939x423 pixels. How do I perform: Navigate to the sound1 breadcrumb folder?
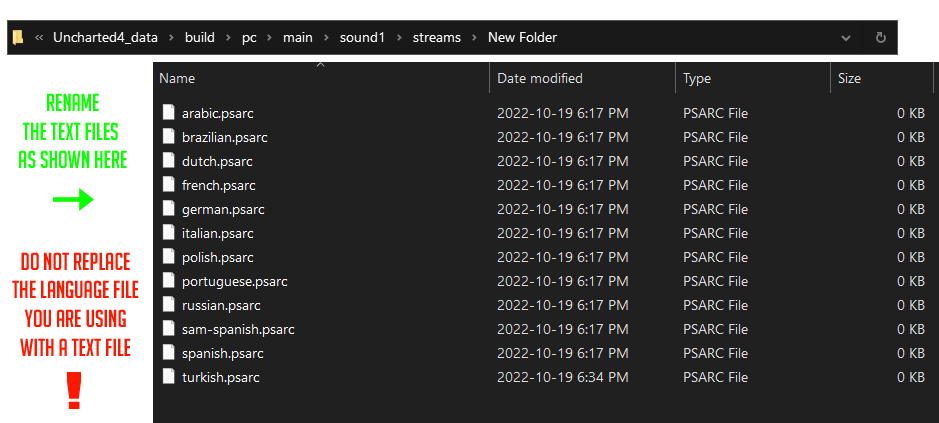click(x=362, y=37)
